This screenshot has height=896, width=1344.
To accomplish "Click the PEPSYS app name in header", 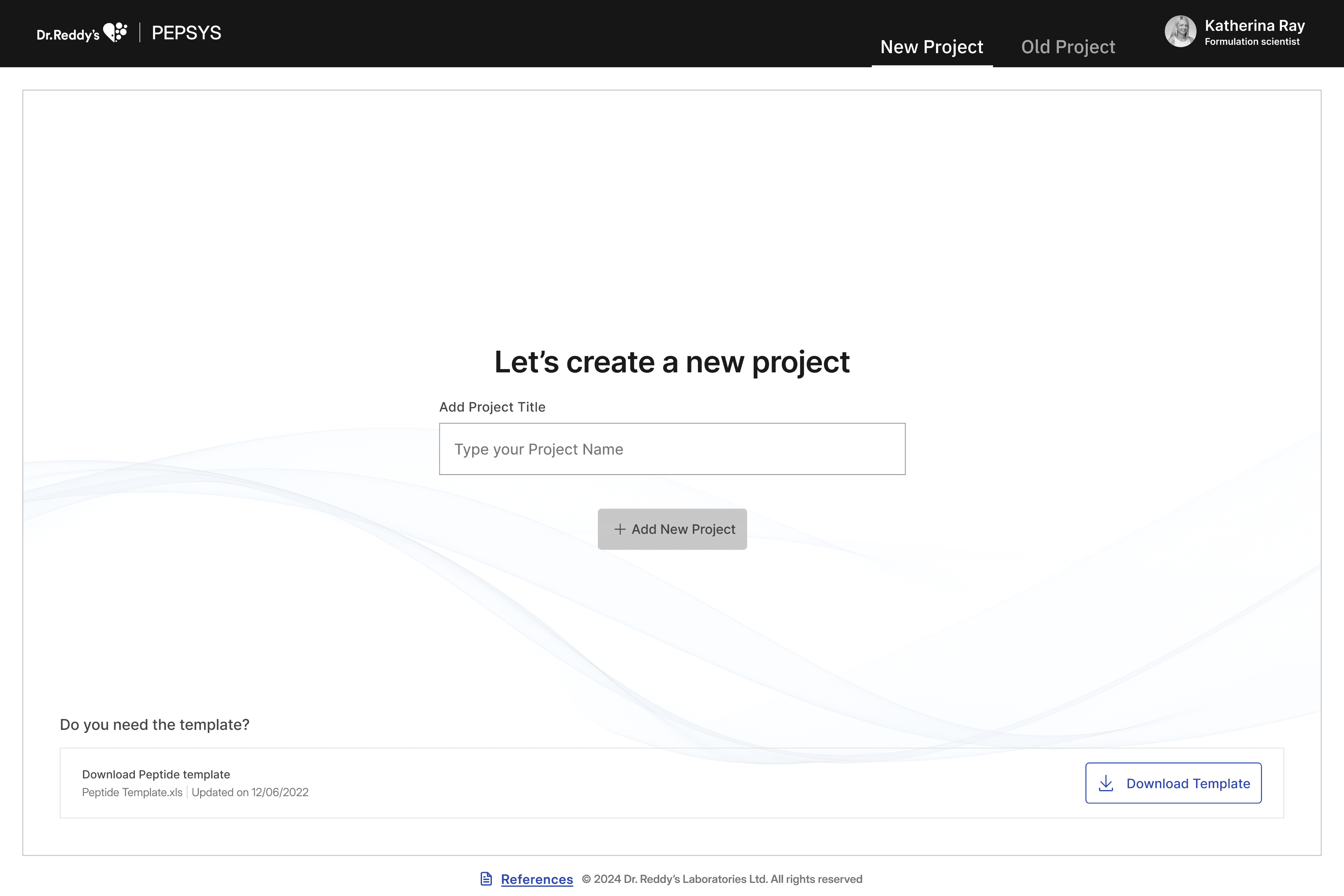I will click(x=186, y=33).
